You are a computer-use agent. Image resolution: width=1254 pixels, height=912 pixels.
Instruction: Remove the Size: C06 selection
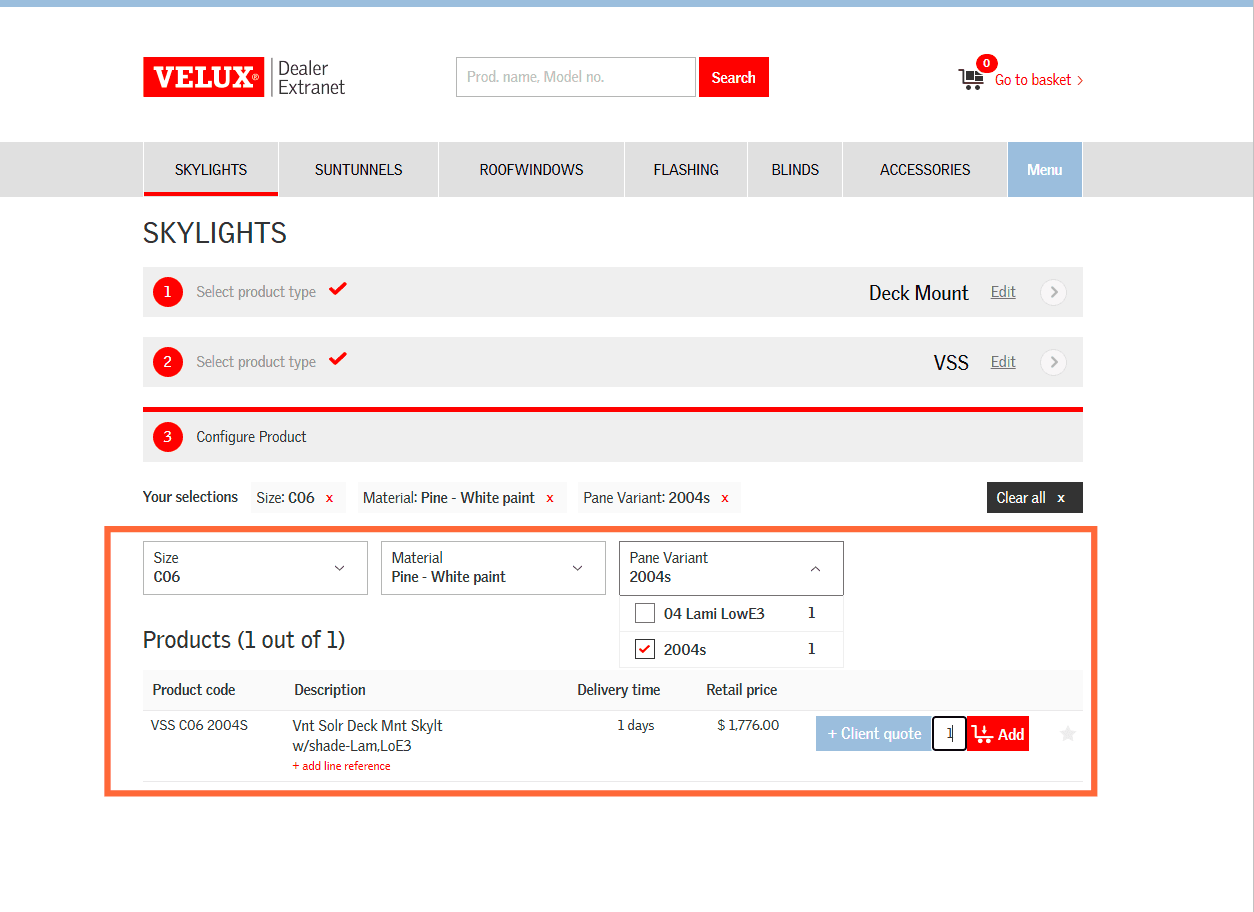pos(329,498)
